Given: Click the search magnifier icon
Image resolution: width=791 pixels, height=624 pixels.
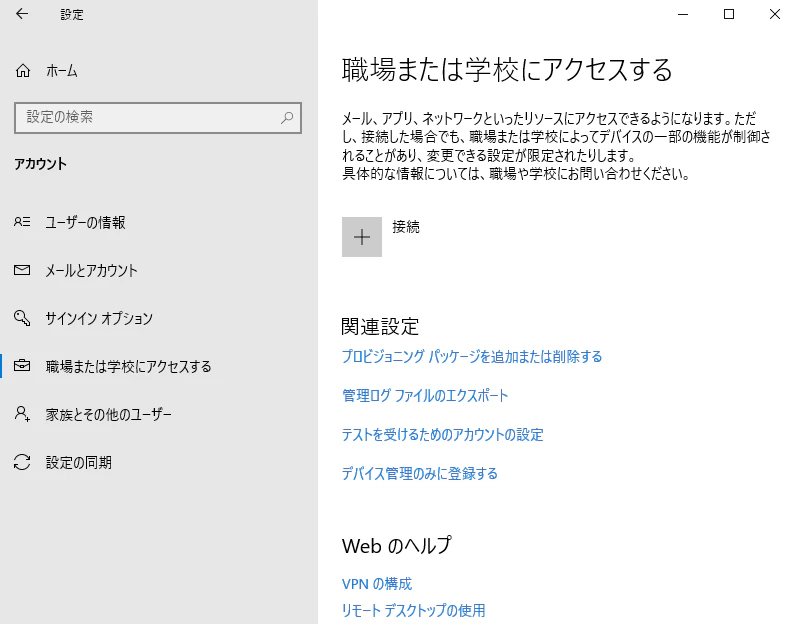Looking at the screenshot, I should 287,118.
